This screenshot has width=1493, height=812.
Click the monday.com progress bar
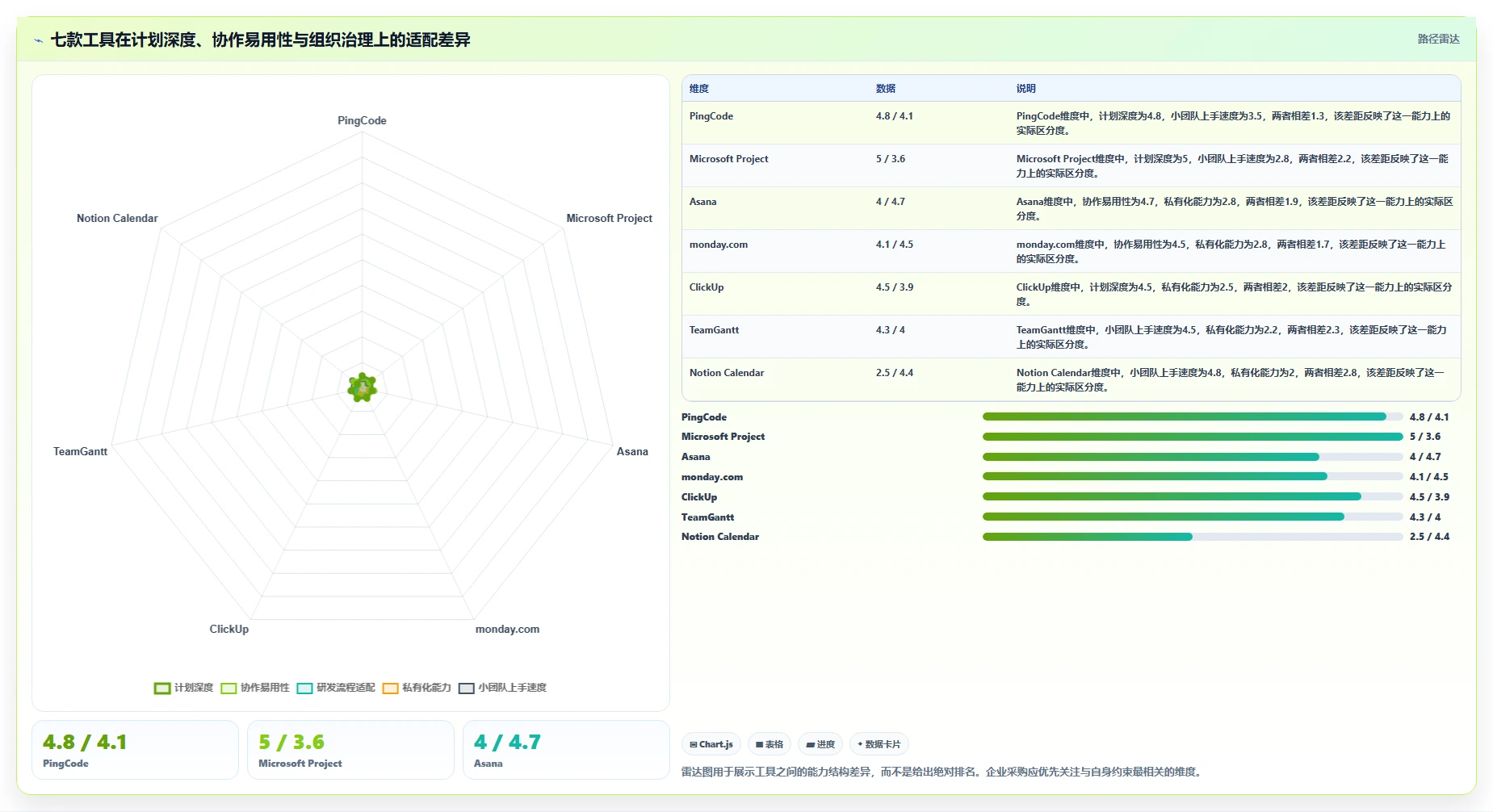(x=1193, y=477)
